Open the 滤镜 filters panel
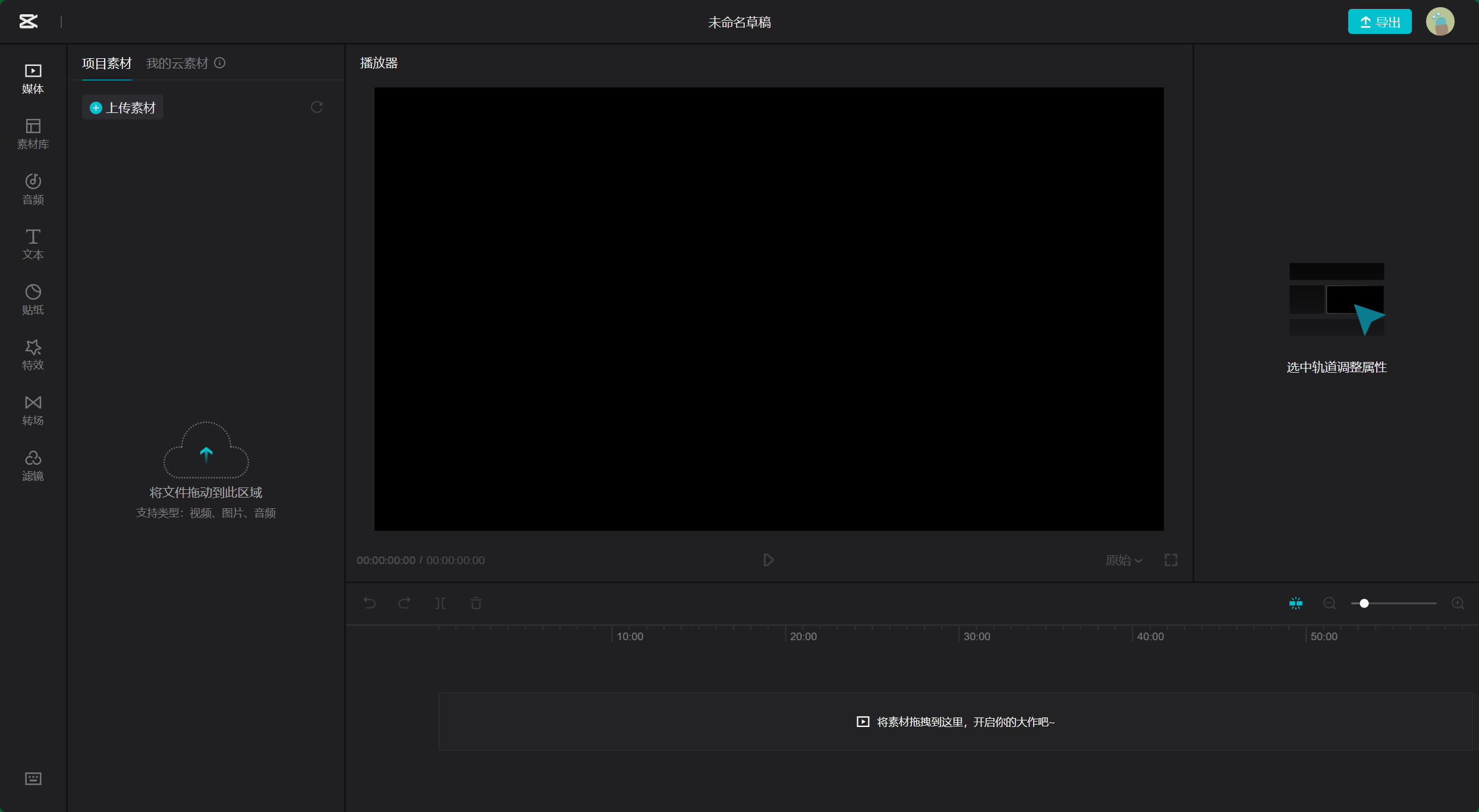 point(33,465)
